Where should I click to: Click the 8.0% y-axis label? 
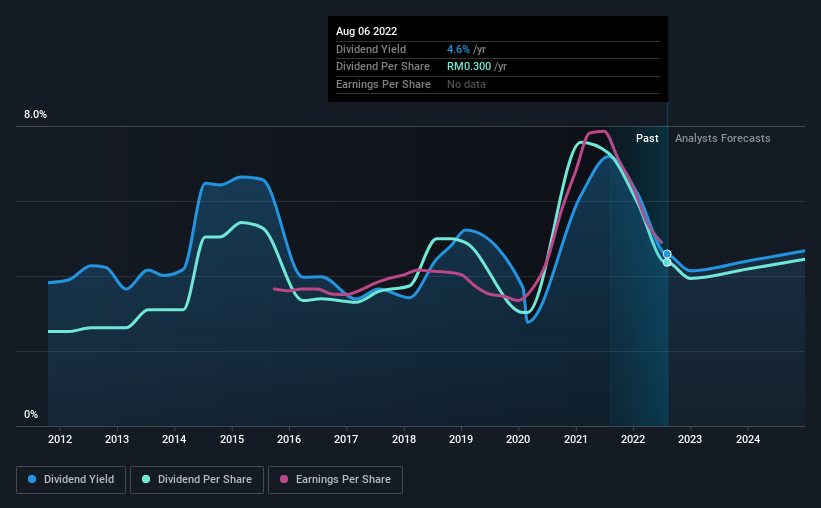[35, 114]
